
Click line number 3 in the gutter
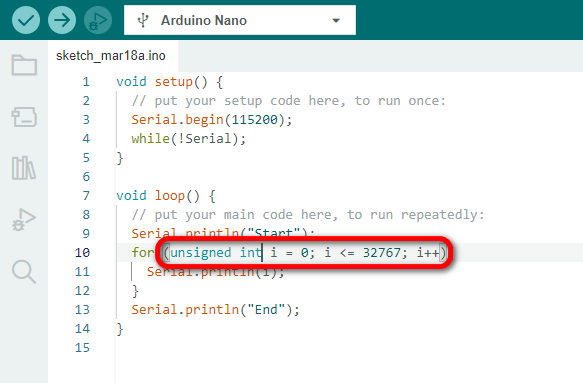click(86, 120)
